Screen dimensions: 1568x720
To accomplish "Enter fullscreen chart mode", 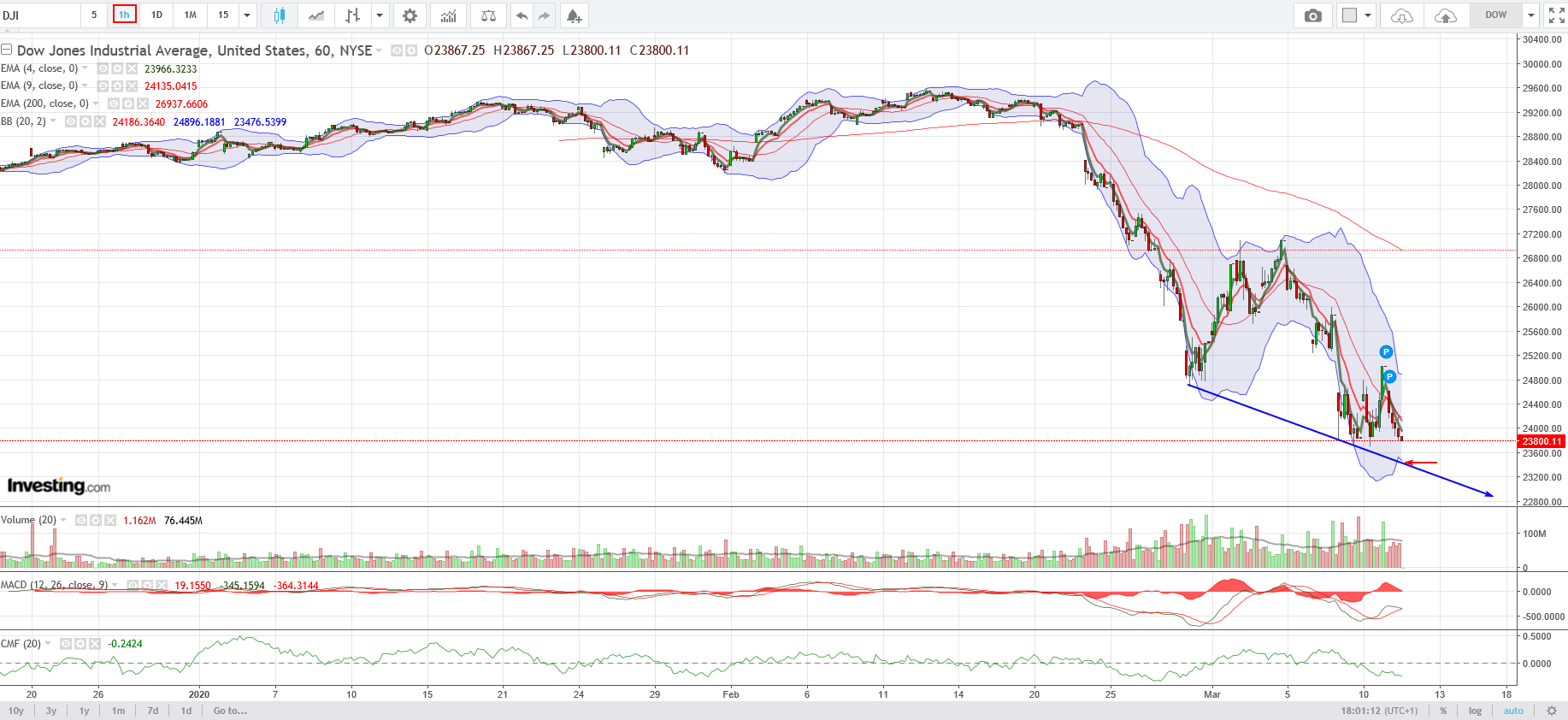I will [1556, 15].
